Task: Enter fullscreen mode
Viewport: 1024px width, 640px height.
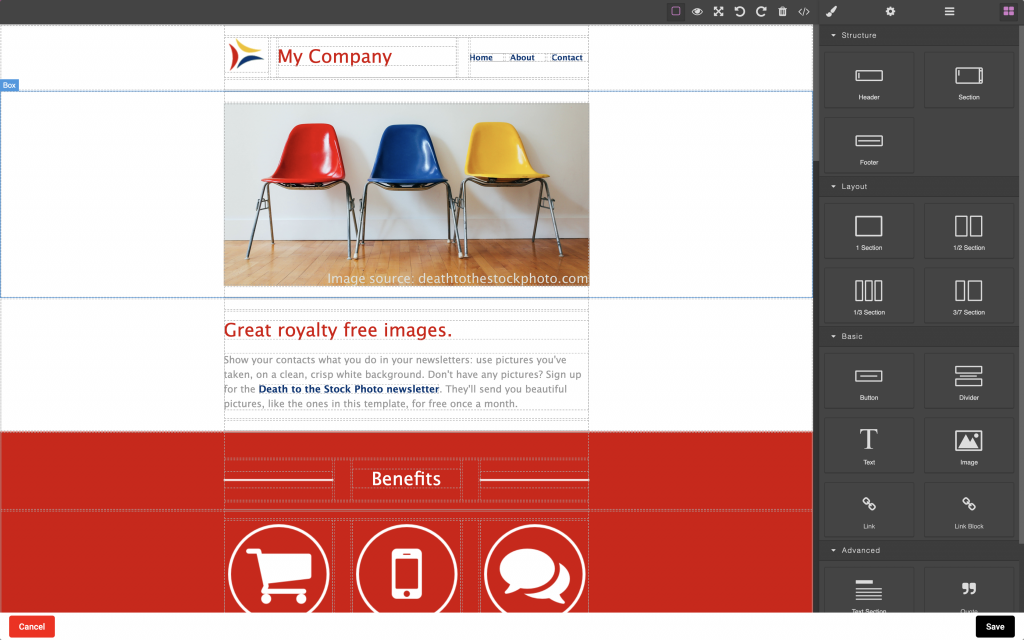Action: click(x=718, y=11)
